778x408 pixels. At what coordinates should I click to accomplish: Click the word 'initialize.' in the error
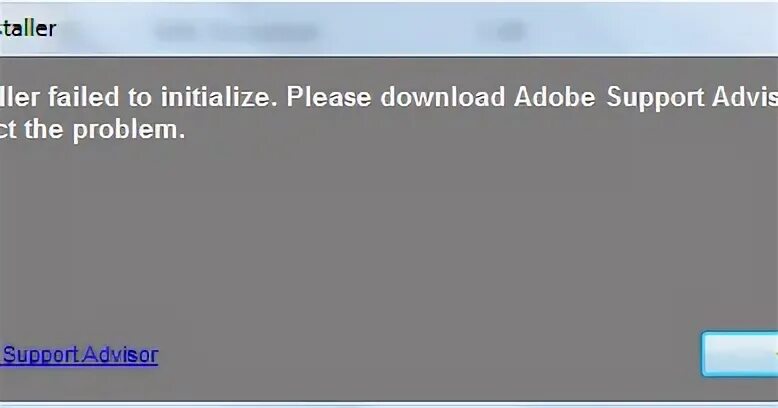point(218,97)
